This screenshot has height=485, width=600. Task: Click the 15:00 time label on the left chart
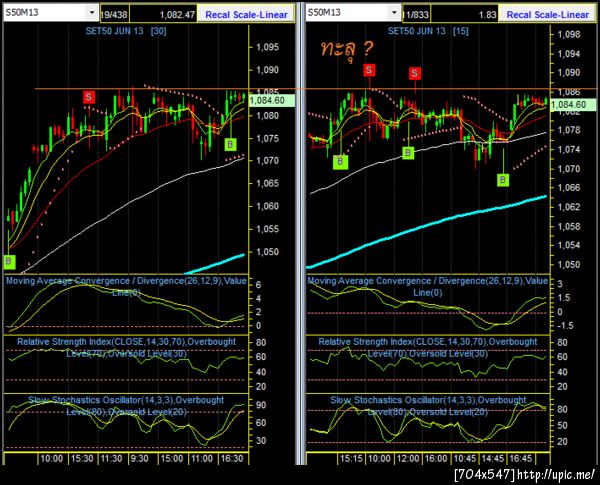tap(171, 458)
